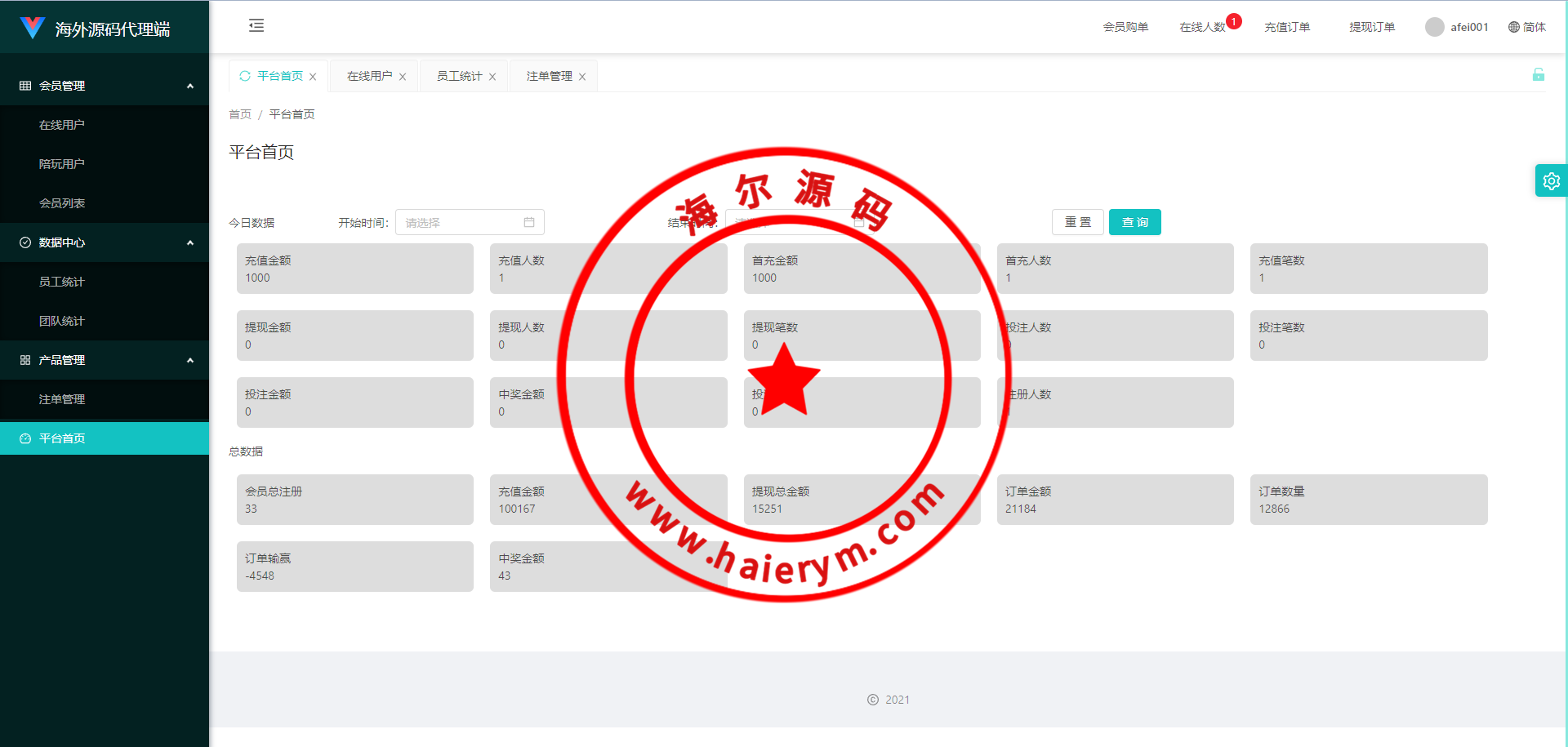Close the 员工统计 tab
Viewport: 1568px width, 747px height.
point(492,77)
